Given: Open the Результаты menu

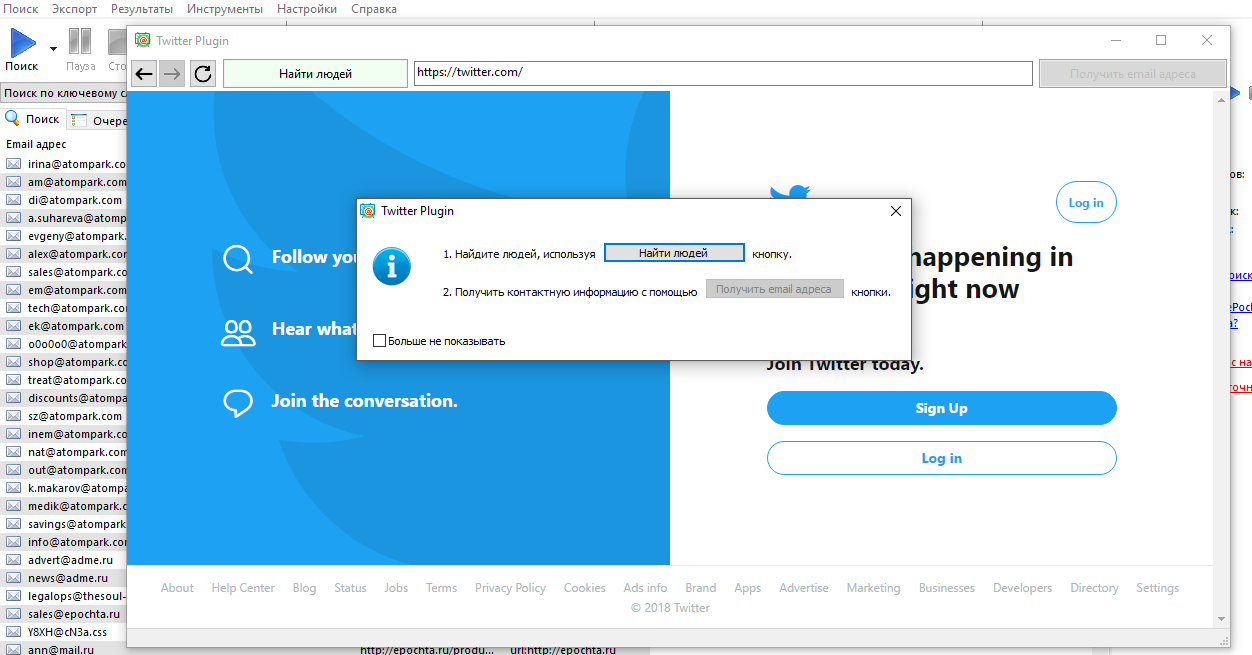Looking at the screenshot, I should (142, 9).
